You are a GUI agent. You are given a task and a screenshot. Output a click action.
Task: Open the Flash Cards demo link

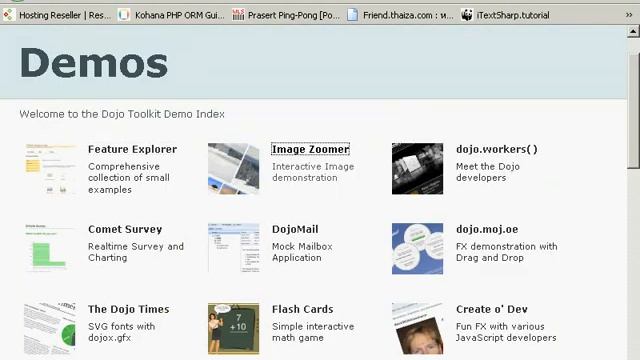[x=302, y=309]
